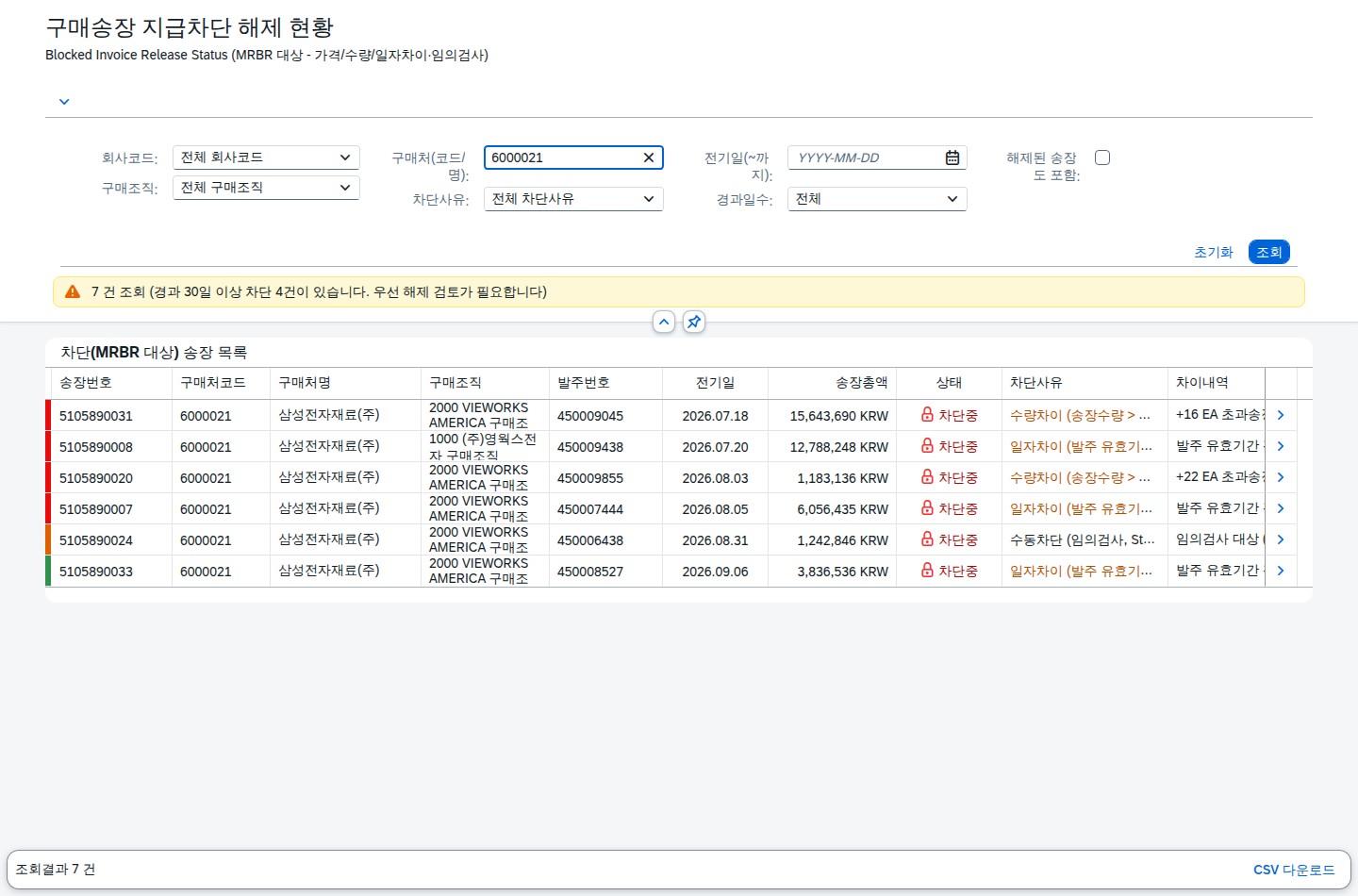Open the 차단사유 dropdown
This screenshot has height=896, width=1358.
[573, 199]
